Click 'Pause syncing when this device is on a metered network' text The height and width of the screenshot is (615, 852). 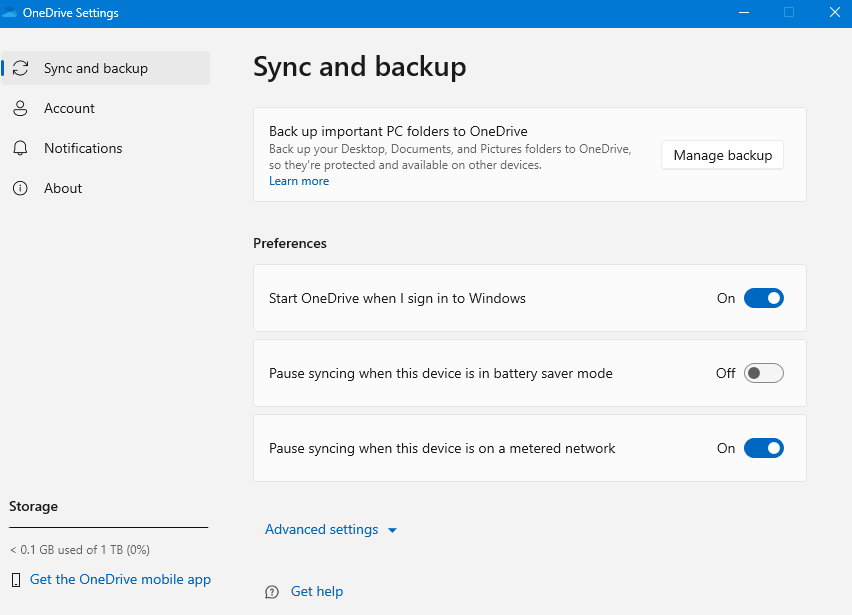(x=442, y=448)
